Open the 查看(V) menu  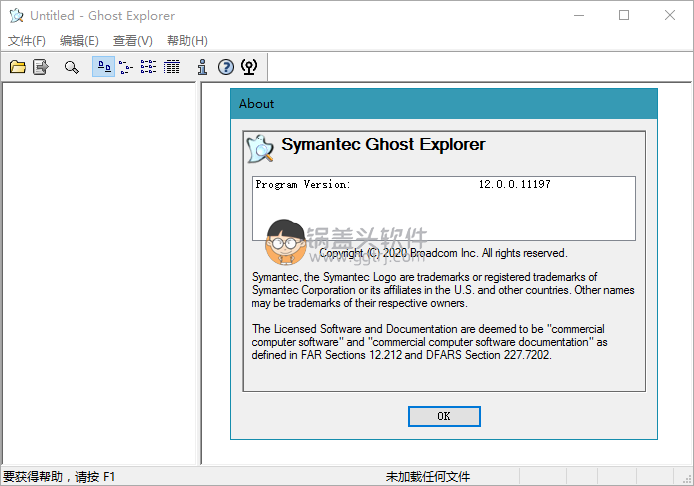(133, 41)
